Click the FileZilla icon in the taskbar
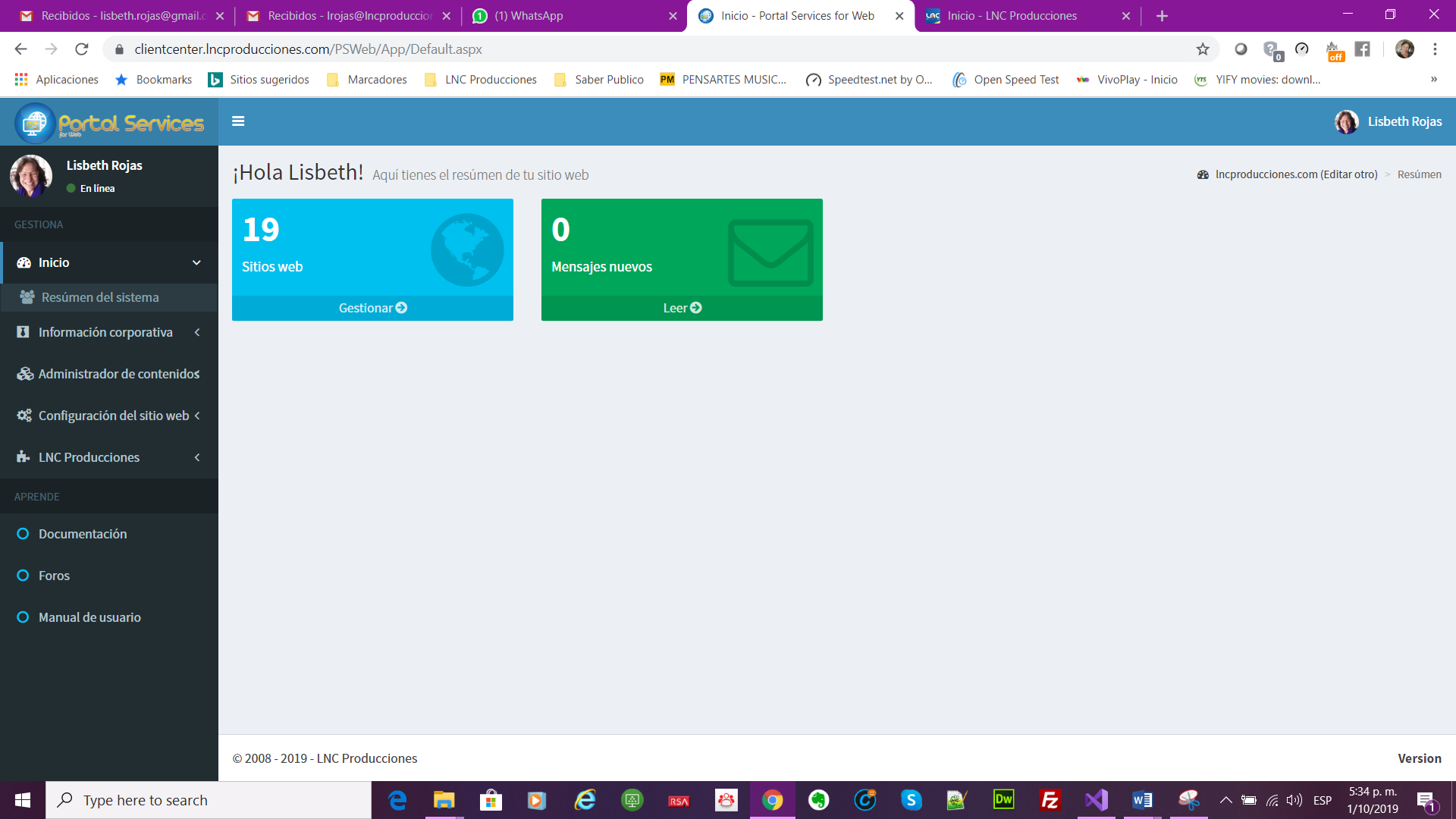The height and width of the screenshot is (819, 1456). click(x=1050, y=800)
